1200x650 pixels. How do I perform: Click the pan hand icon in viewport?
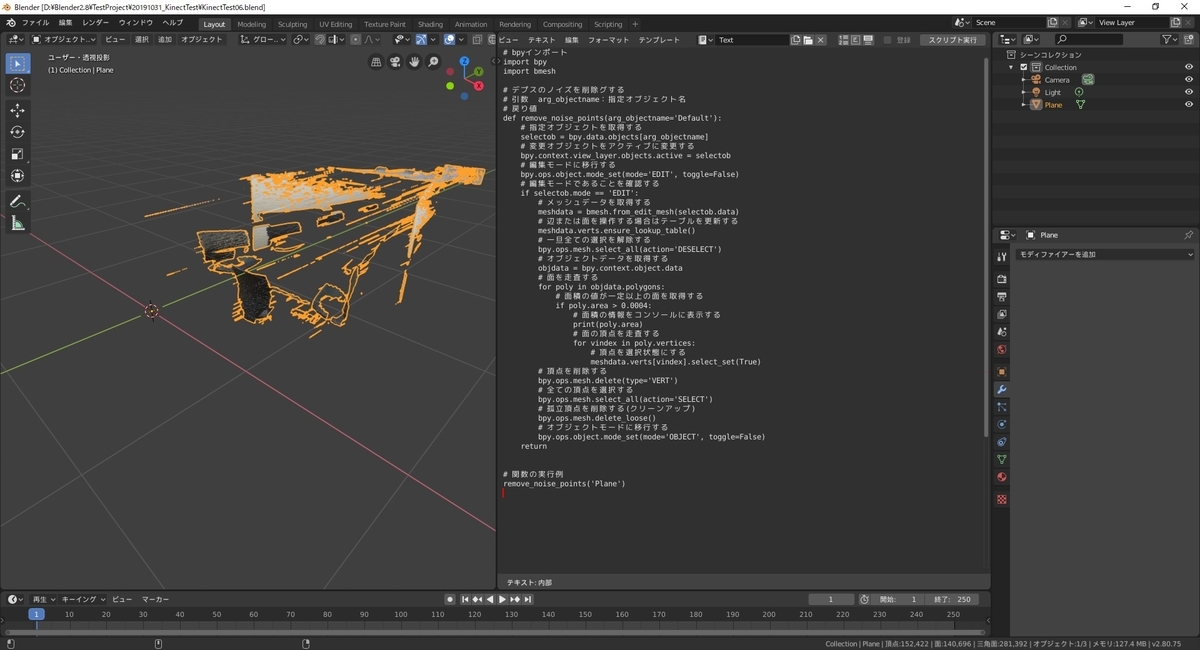coord(414,62)
